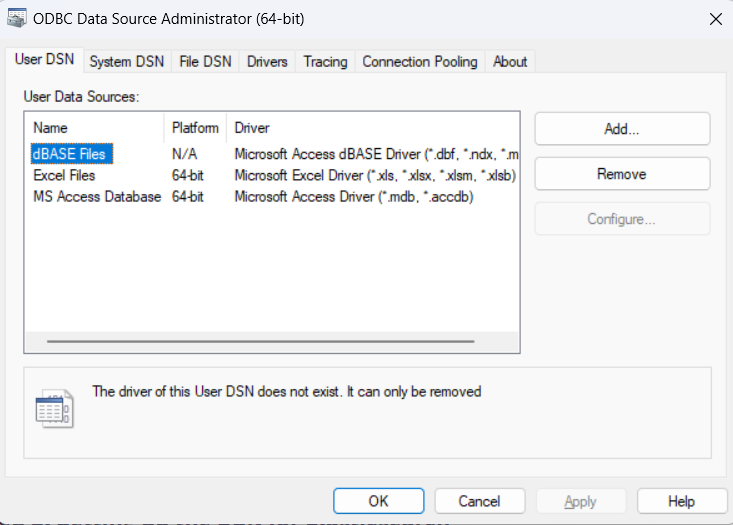Click the Cancel button
Screen dimensions: 733x525
(x=480, y=501)
